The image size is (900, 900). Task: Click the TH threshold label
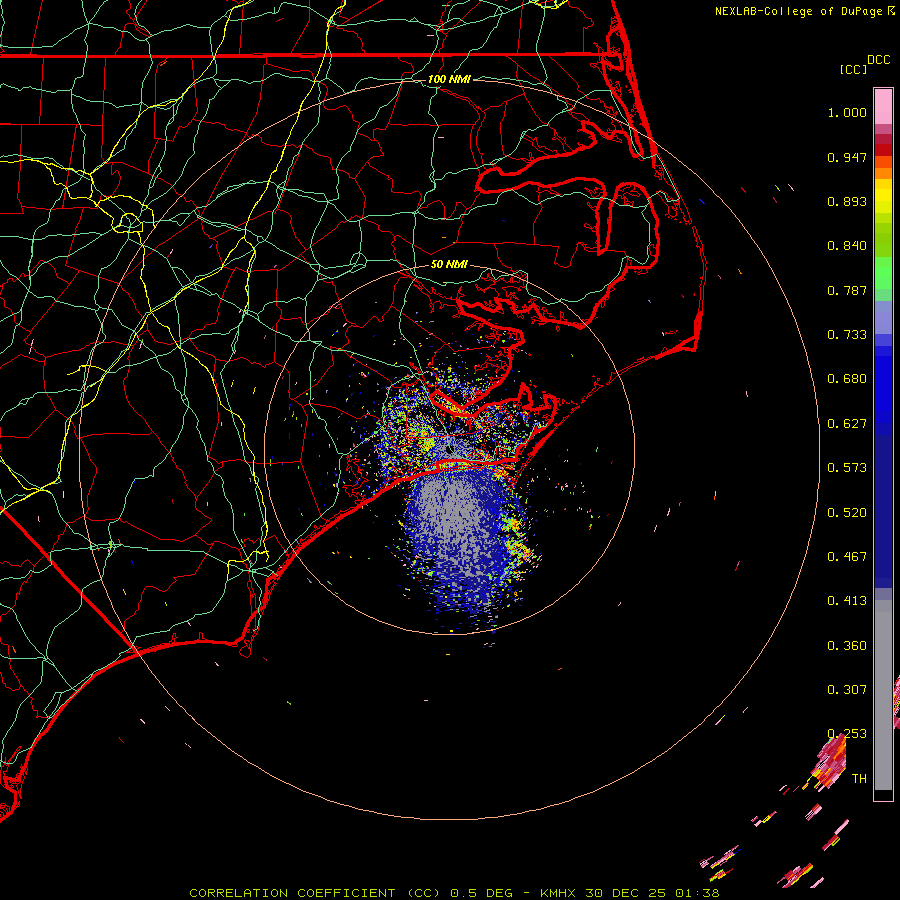click(x=859, y=779)
